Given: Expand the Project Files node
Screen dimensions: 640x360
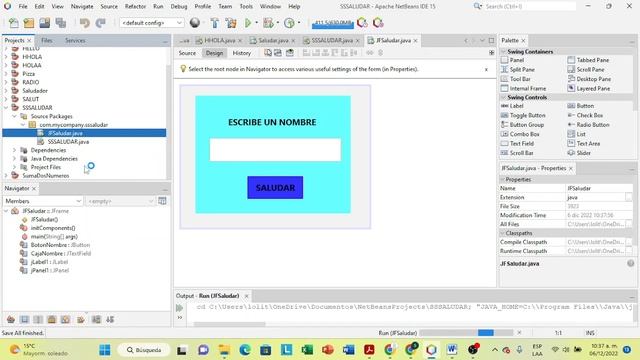Looking at the screenshot, I should (14, 167).
